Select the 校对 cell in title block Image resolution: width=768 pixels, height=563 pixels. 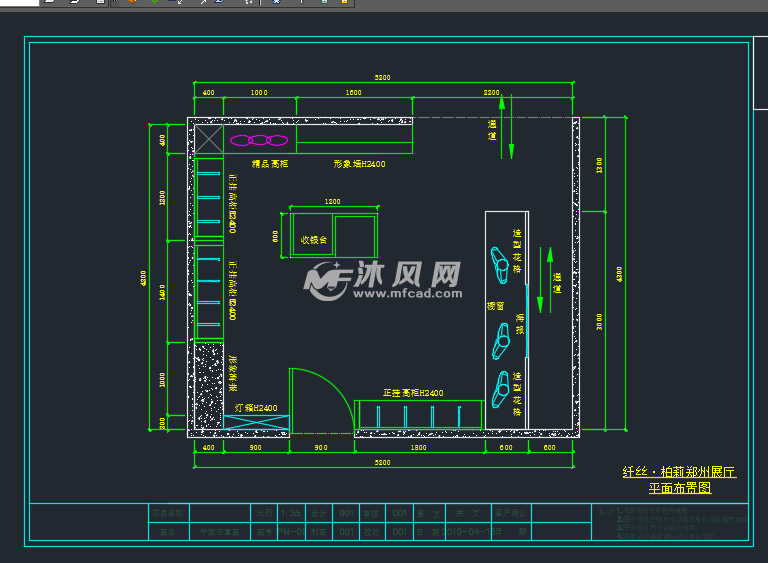pos(372,532)
